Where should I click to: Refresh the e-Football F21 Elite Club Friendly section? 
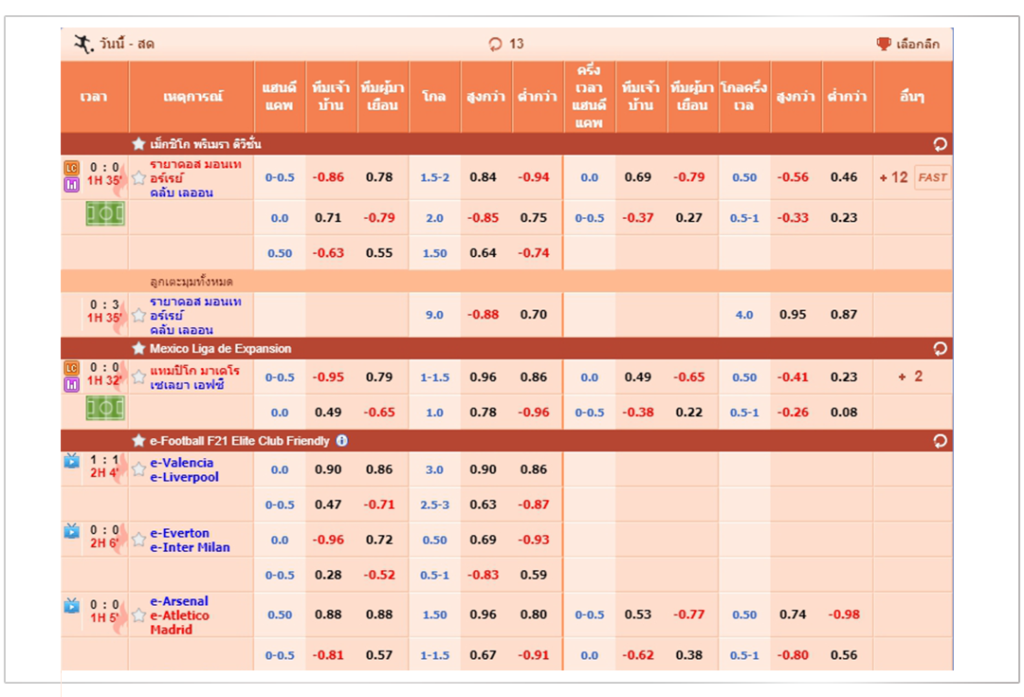[940, 441]
